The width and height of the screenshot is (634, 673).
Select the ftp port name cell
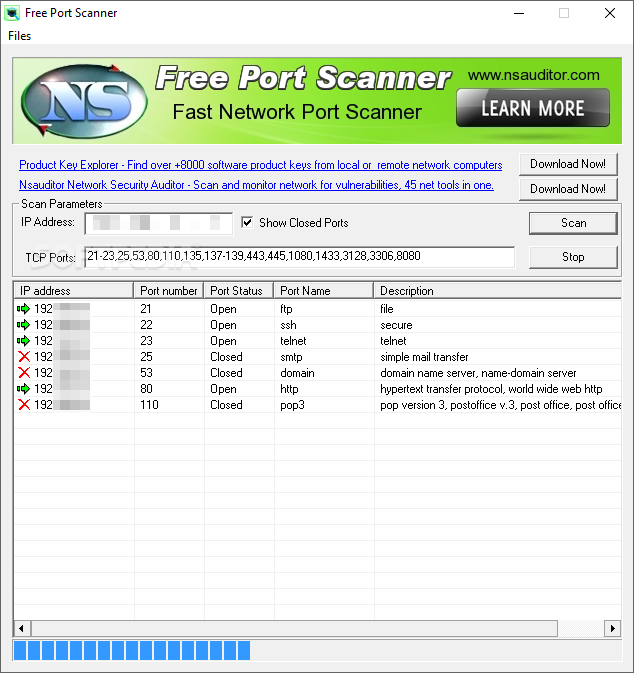coord(286,309)
